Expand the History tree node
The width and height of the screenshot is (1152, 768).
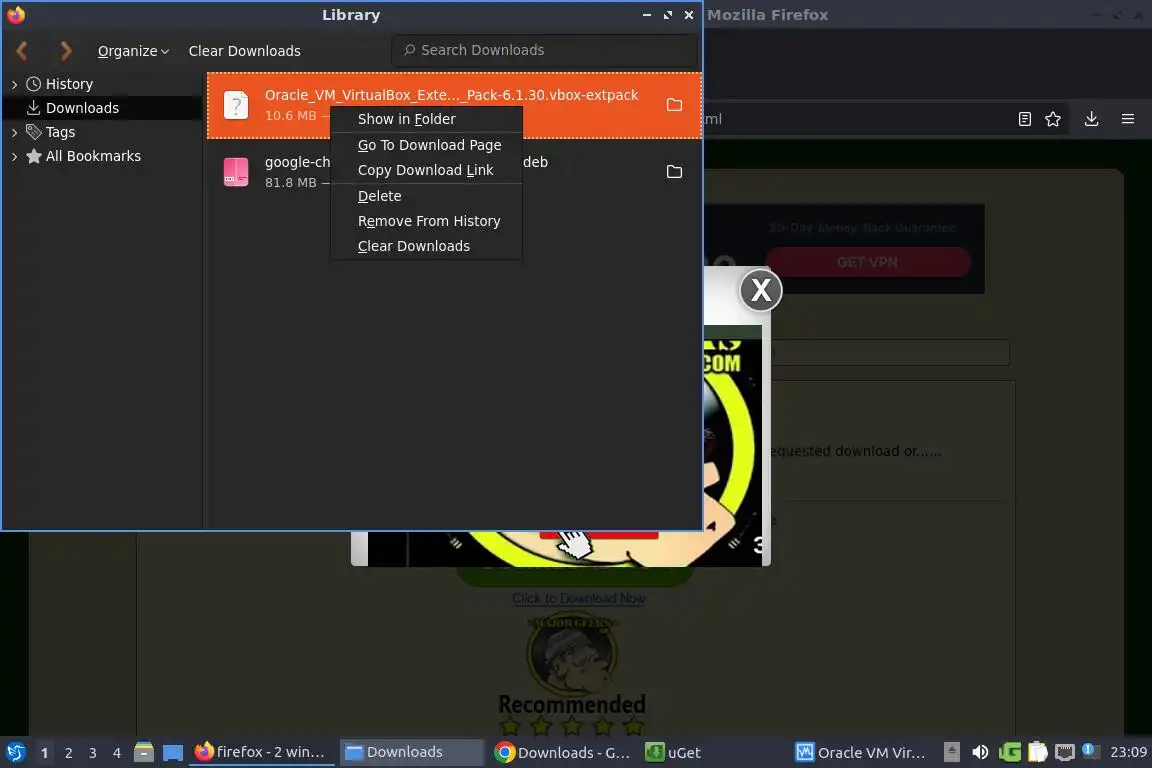(14, 85)
